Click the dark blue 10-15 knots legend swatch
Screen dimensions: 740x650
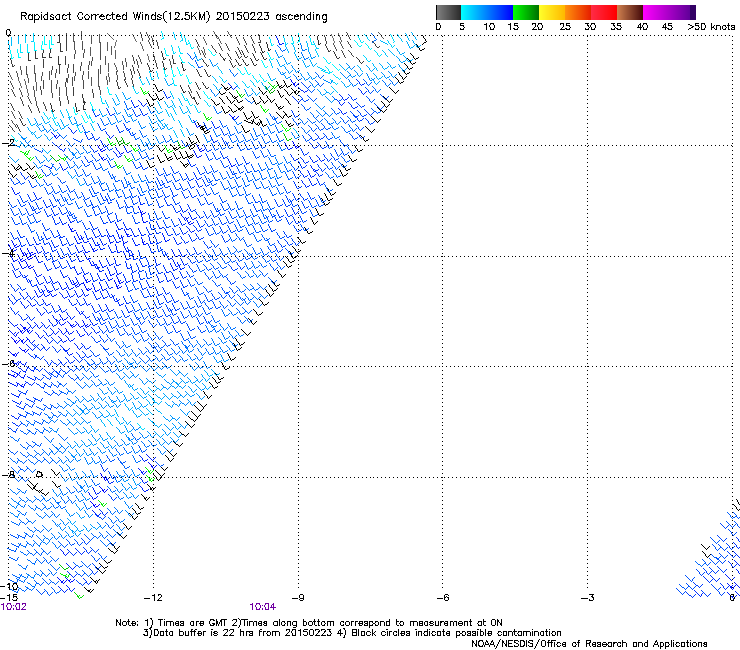(500, 12)
